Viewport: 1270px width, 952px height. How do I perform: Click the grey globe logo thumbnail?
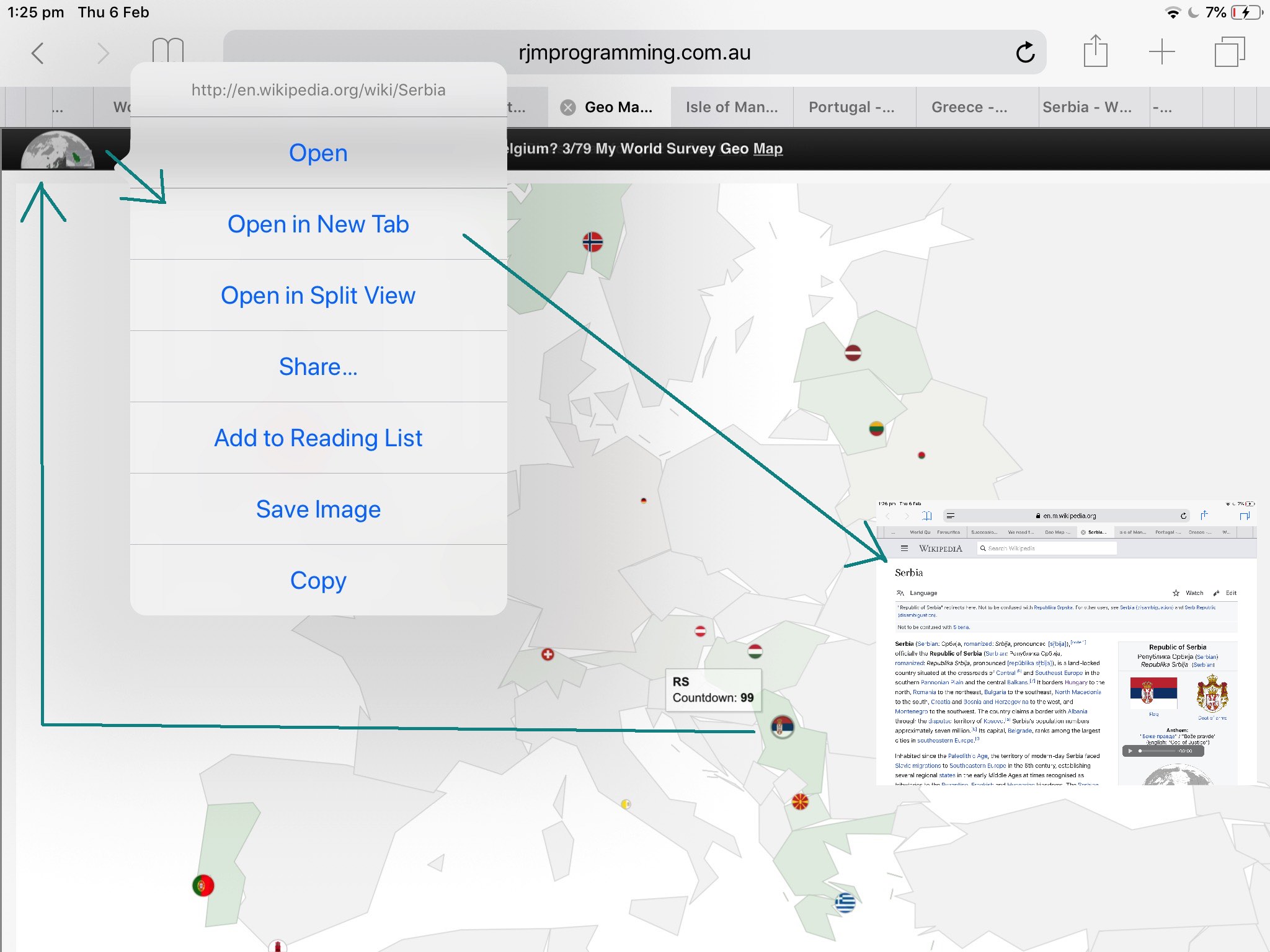pyautogui.click(x=58, y=150)
